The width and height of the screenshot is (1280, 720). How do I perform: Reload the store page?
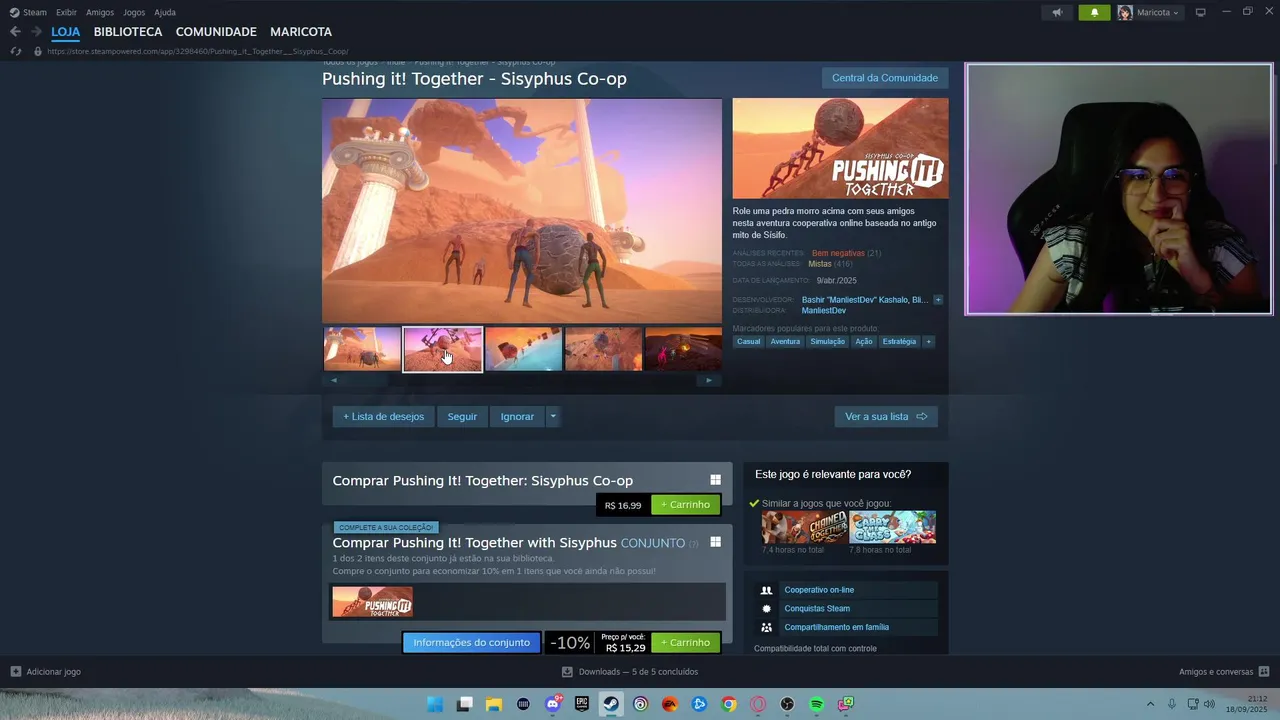pos(15,51)
